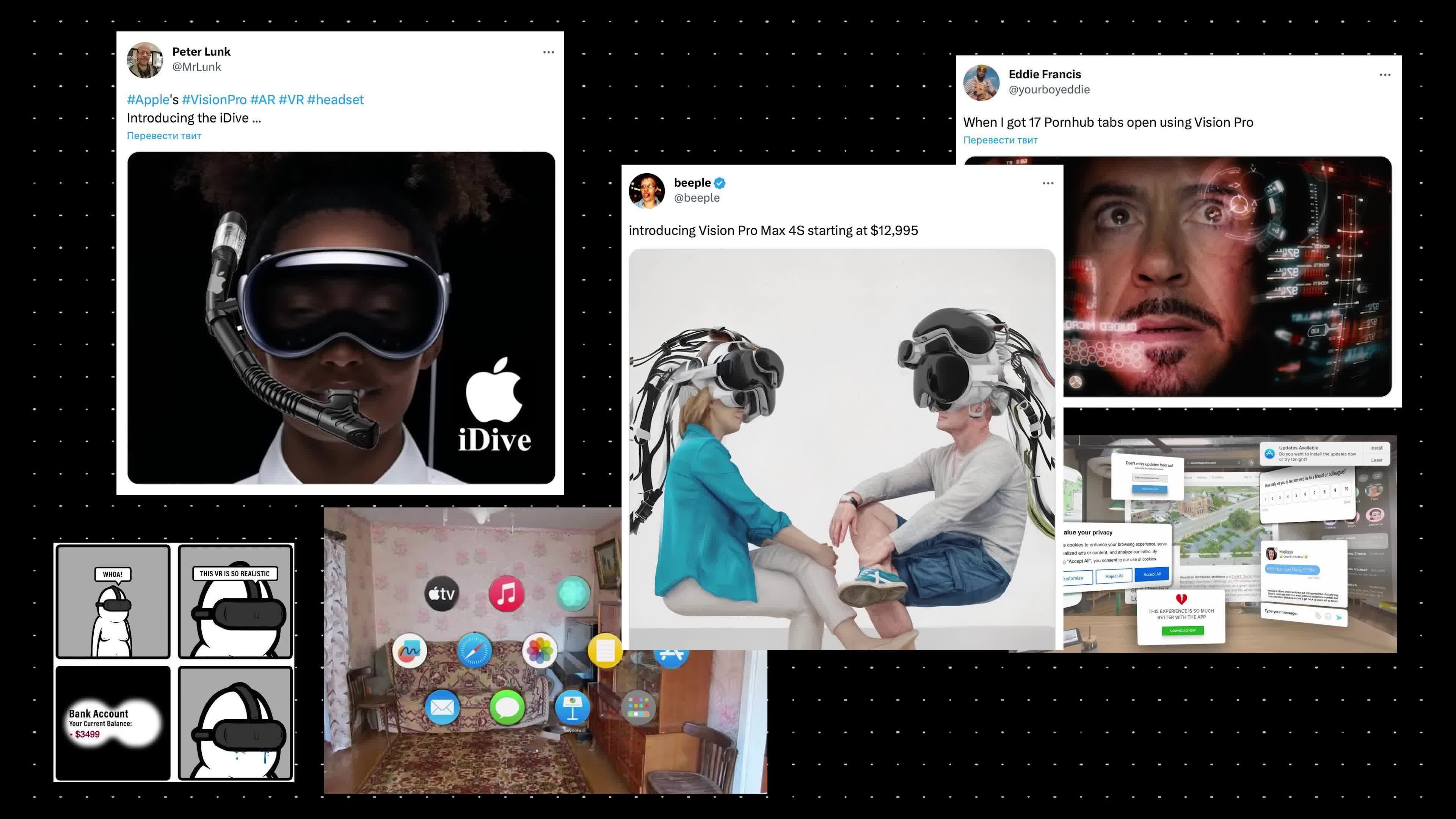Open the Mail app icon
Viewport: 1456px width, 819px height.
(441, 707)
